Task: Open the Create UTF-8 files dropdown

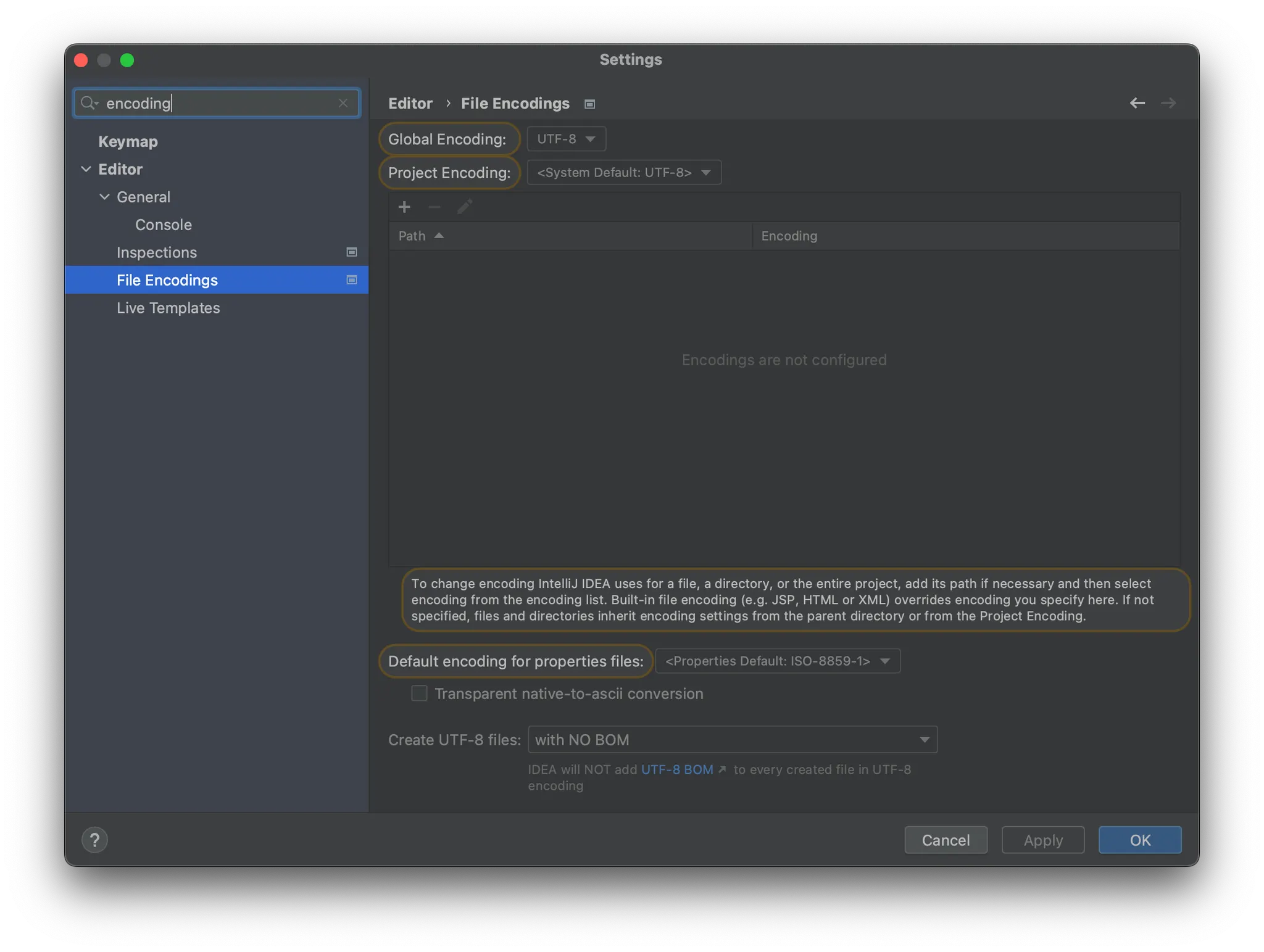Action: 732,740
